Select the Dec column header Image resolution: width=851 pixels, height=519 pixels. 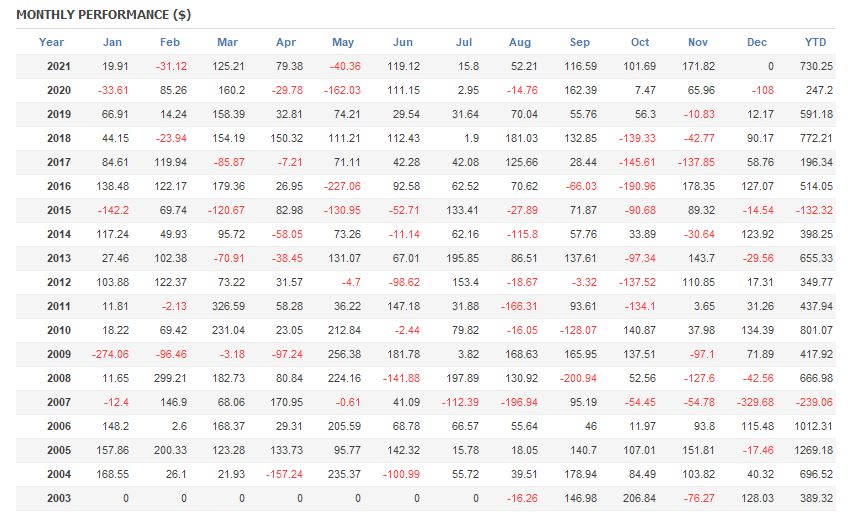click(x=757, y=42)
